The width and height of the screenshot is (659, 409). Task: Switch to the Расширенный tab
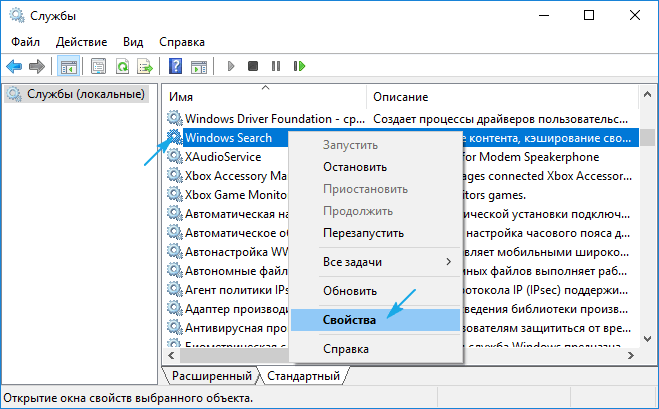point(211,376)
